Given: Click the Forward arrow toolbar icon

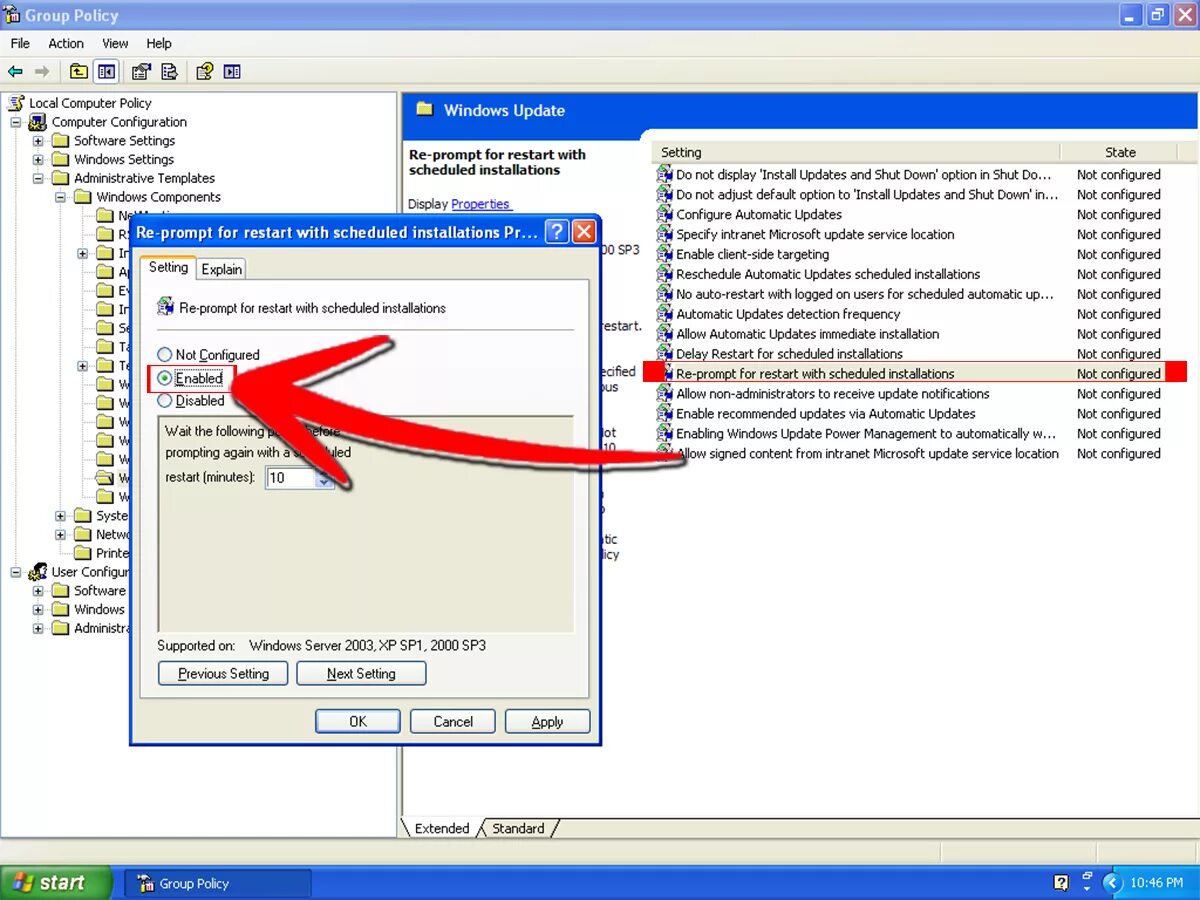Looking at the screenshot, I should [x=42, y=72].
